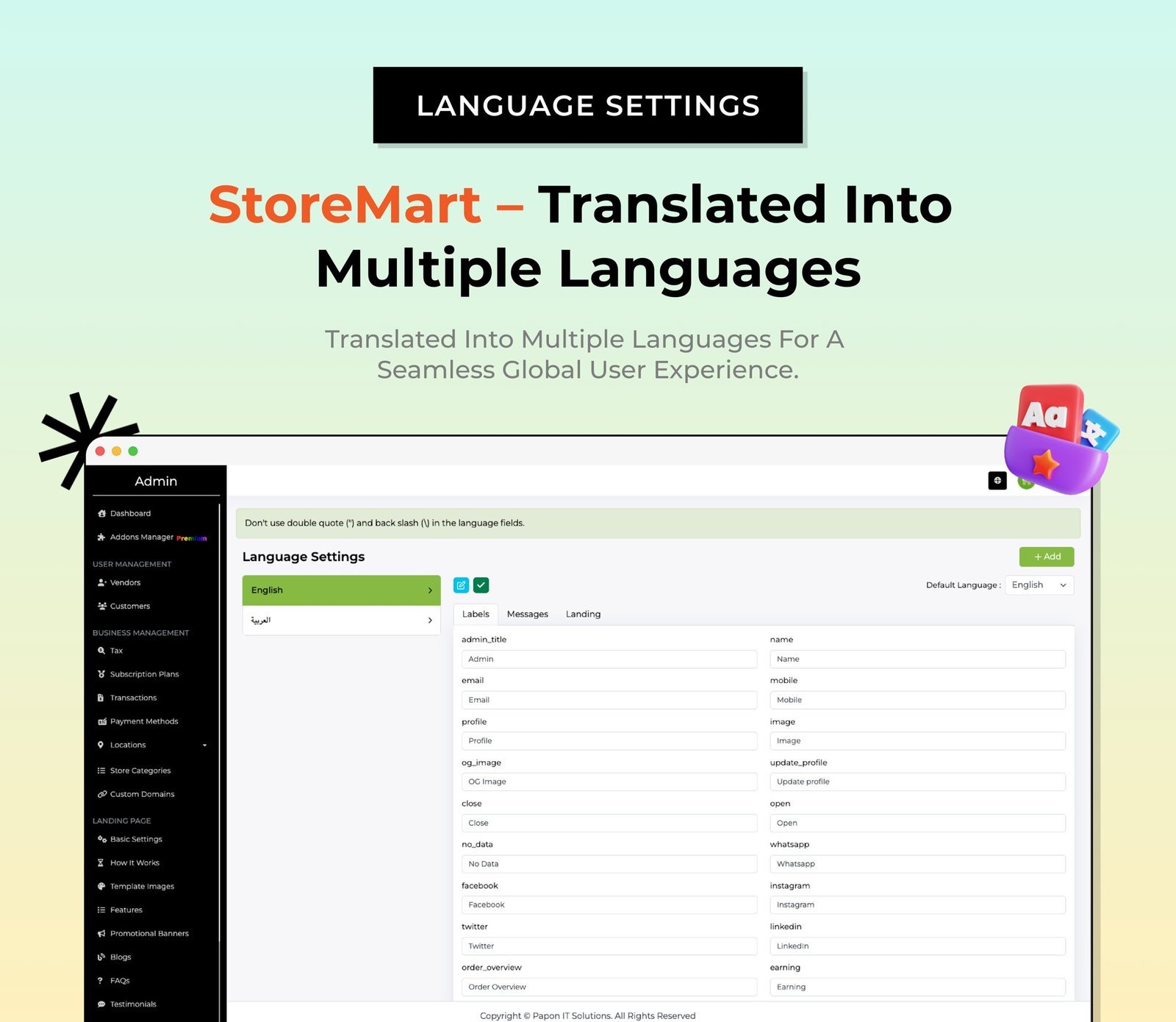
Task: Click the admin_title input field
Action: point(609,660)
